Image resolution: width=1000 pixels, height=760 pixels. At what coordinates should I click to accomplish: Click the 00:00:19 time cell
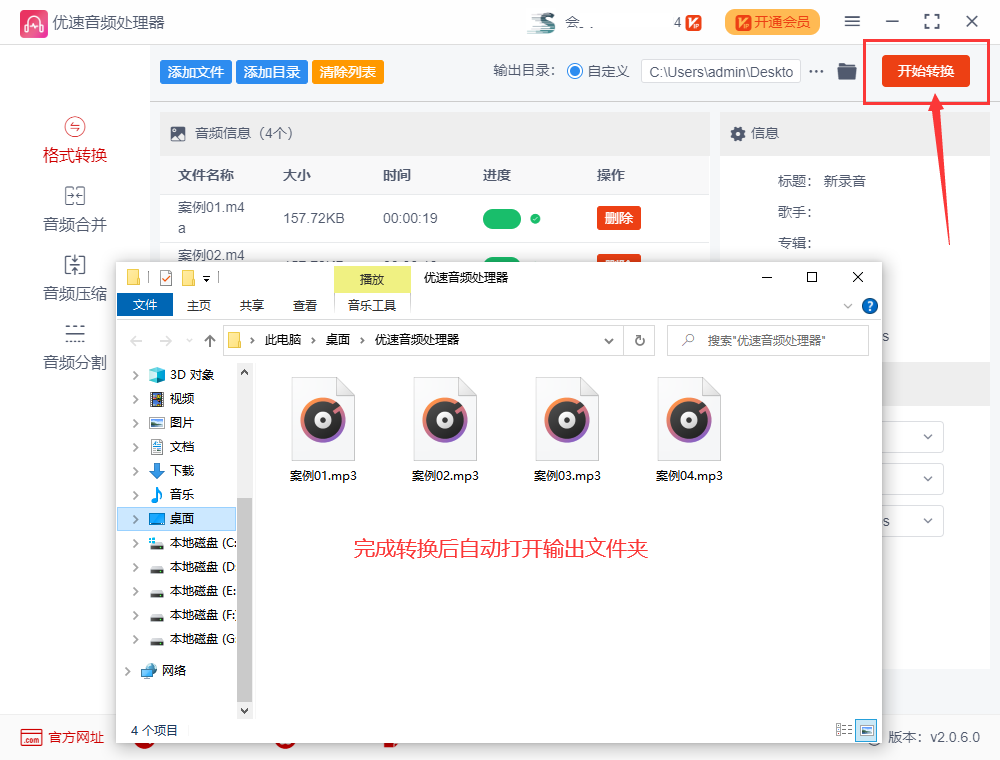(x=410, y=219)
